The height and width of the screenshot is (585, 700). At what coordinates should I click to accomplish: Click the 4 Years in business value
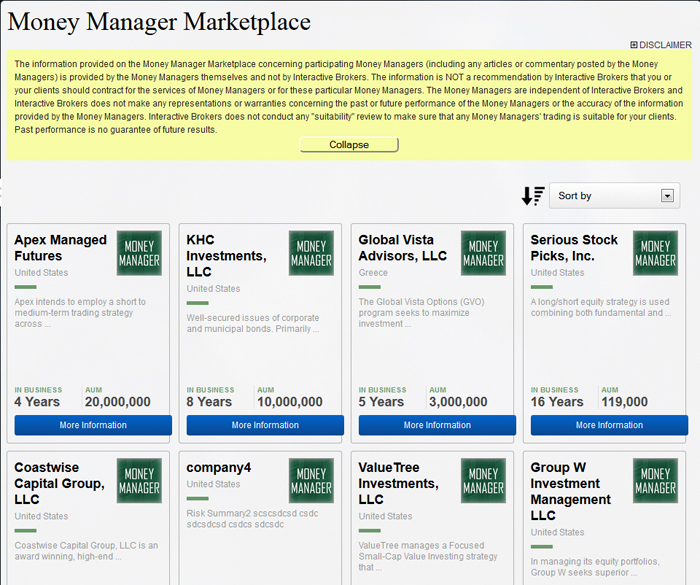click(x=37, y=402)
